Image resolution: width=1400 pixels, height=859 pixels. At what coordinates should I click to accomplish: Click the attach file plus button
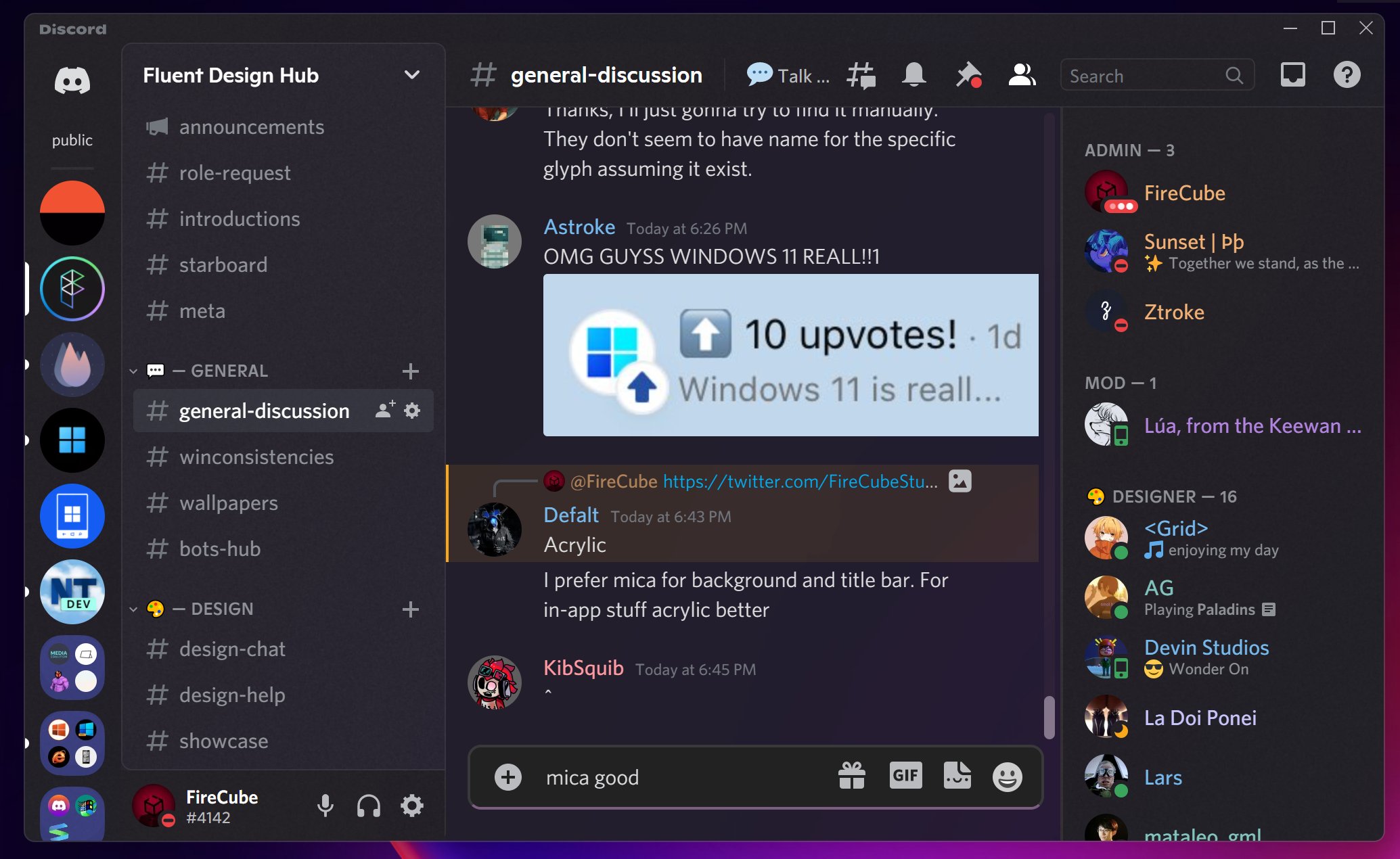click(508, 777)
